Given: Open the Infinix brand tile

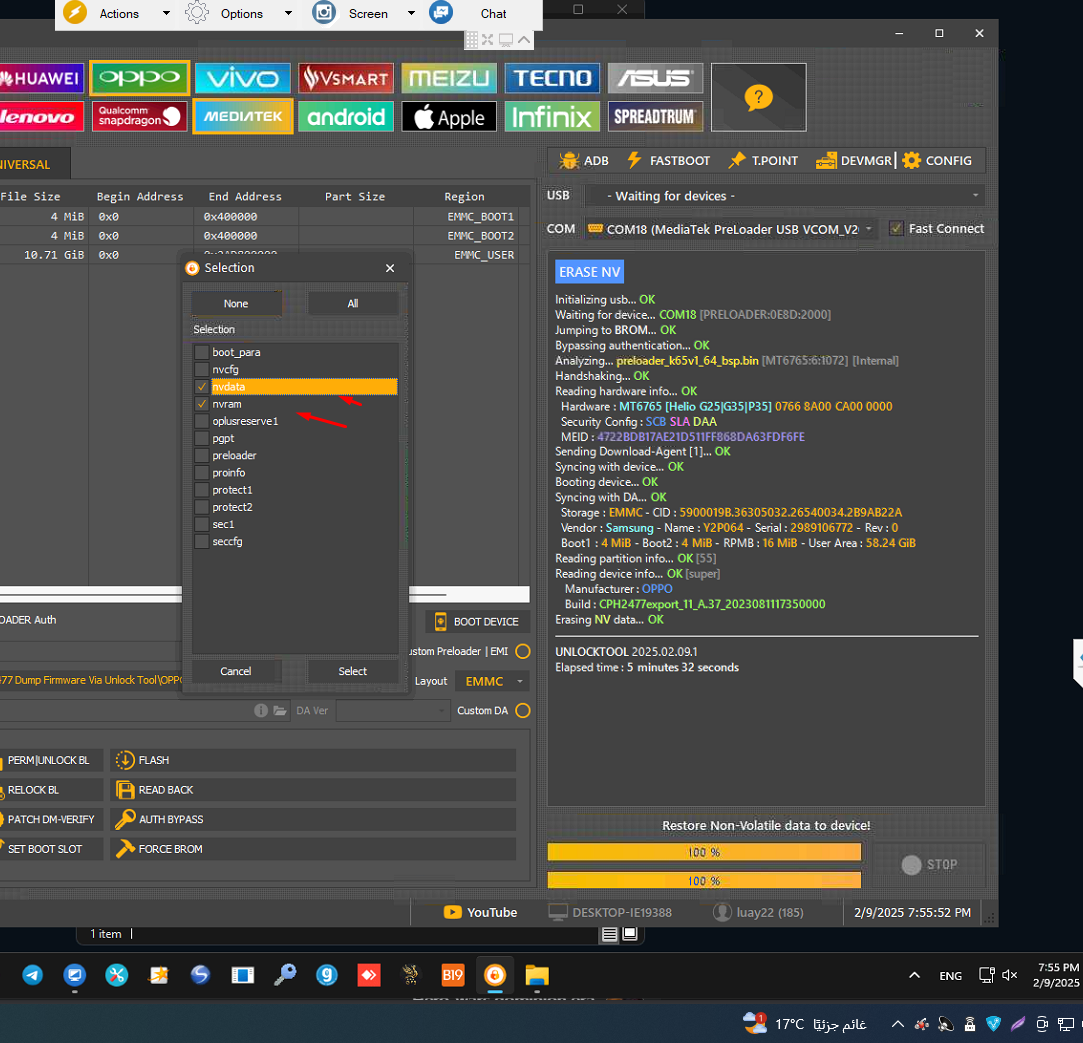Looking at the screenshot, I should 553,117.
